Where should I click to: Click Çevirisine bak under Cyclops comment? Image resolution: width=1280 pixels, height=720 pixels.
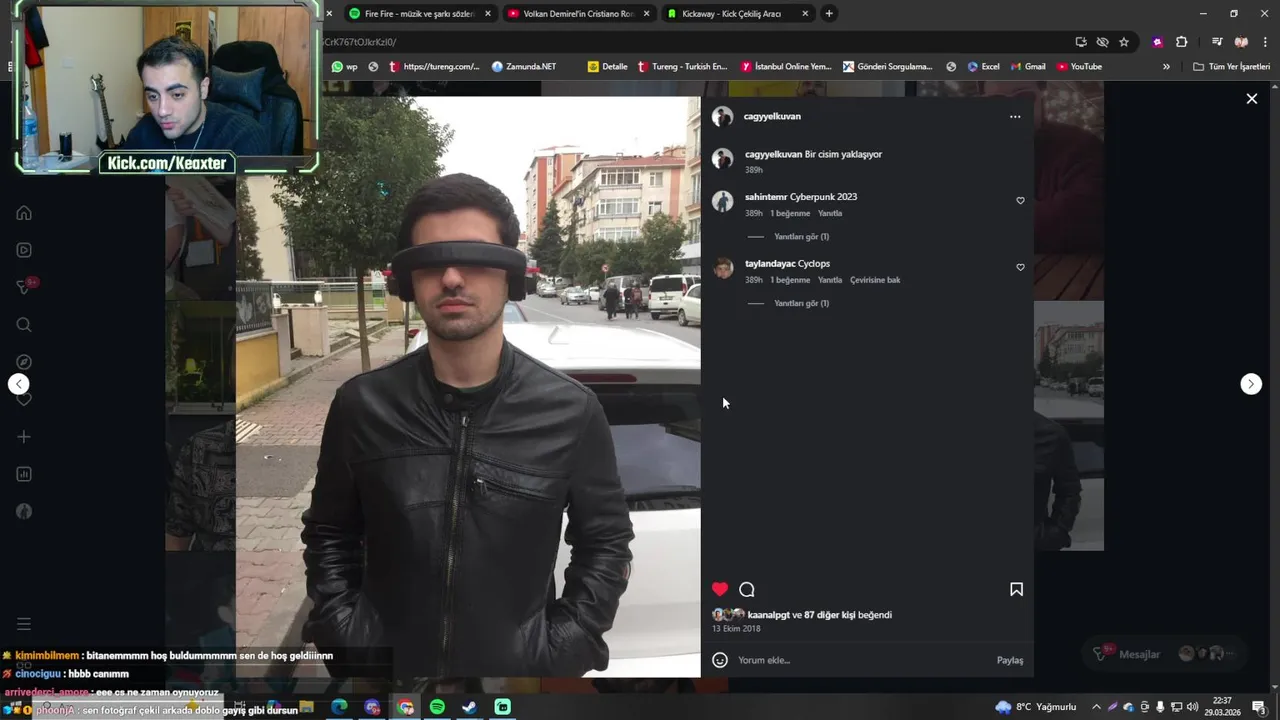pyautogui.click(x=875, y=280)
